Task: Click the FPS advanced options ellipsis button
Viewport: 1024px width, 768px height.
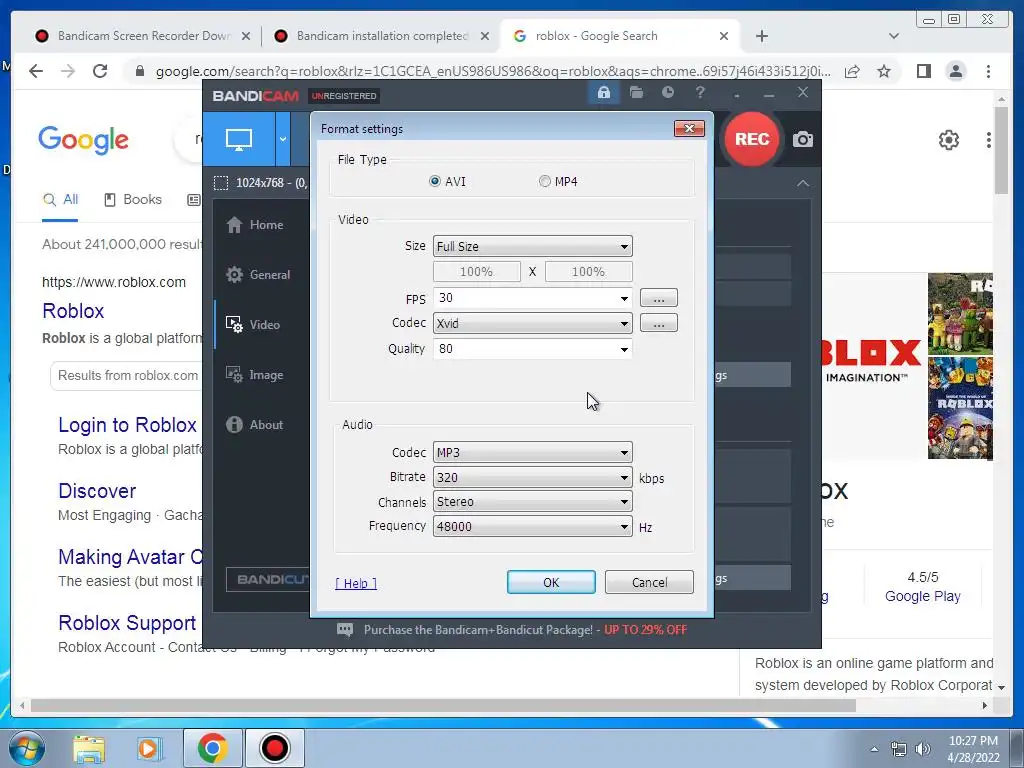Action: coord(658,298)
